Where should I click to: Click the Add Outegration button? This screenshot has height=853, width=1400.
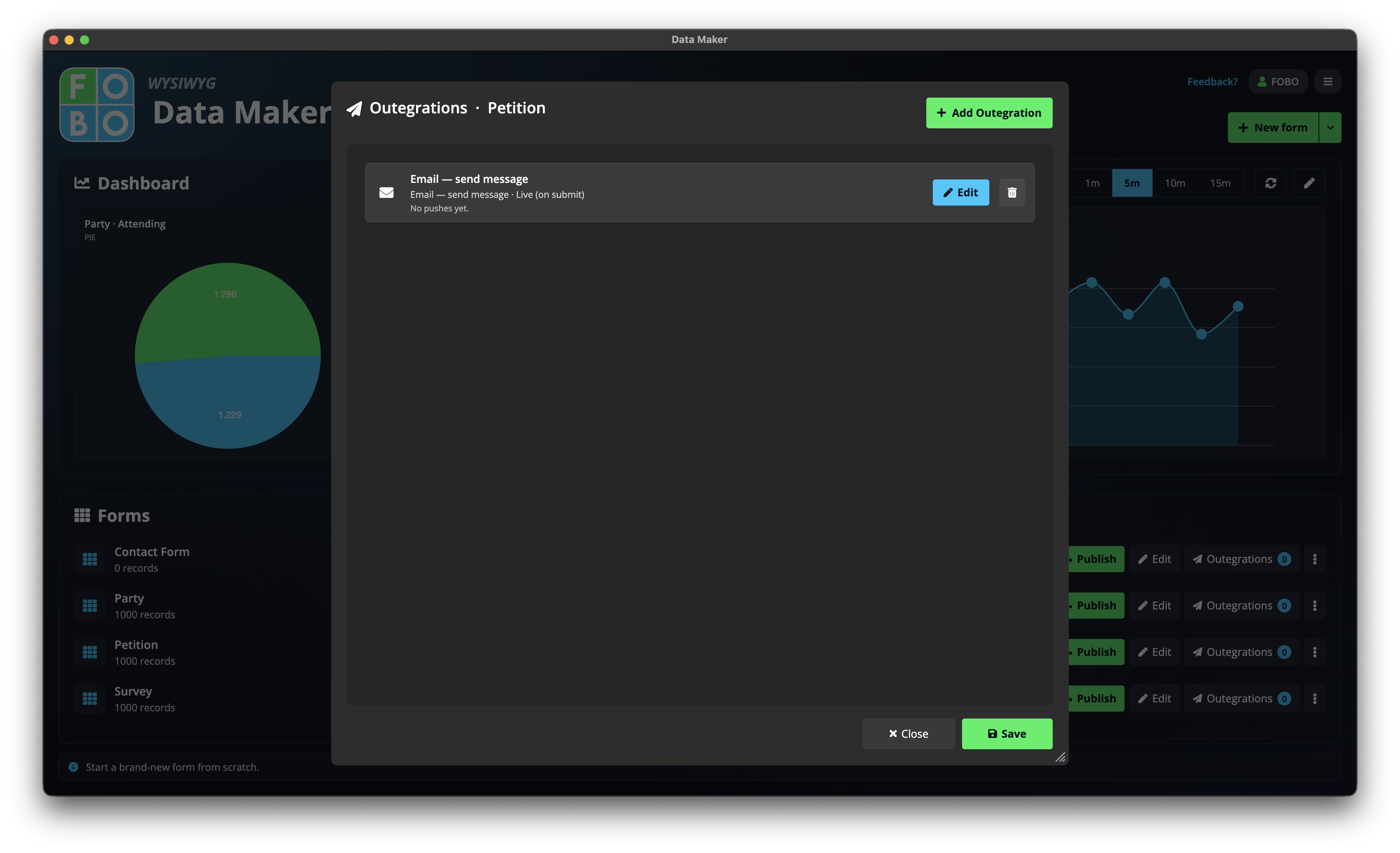989,113
